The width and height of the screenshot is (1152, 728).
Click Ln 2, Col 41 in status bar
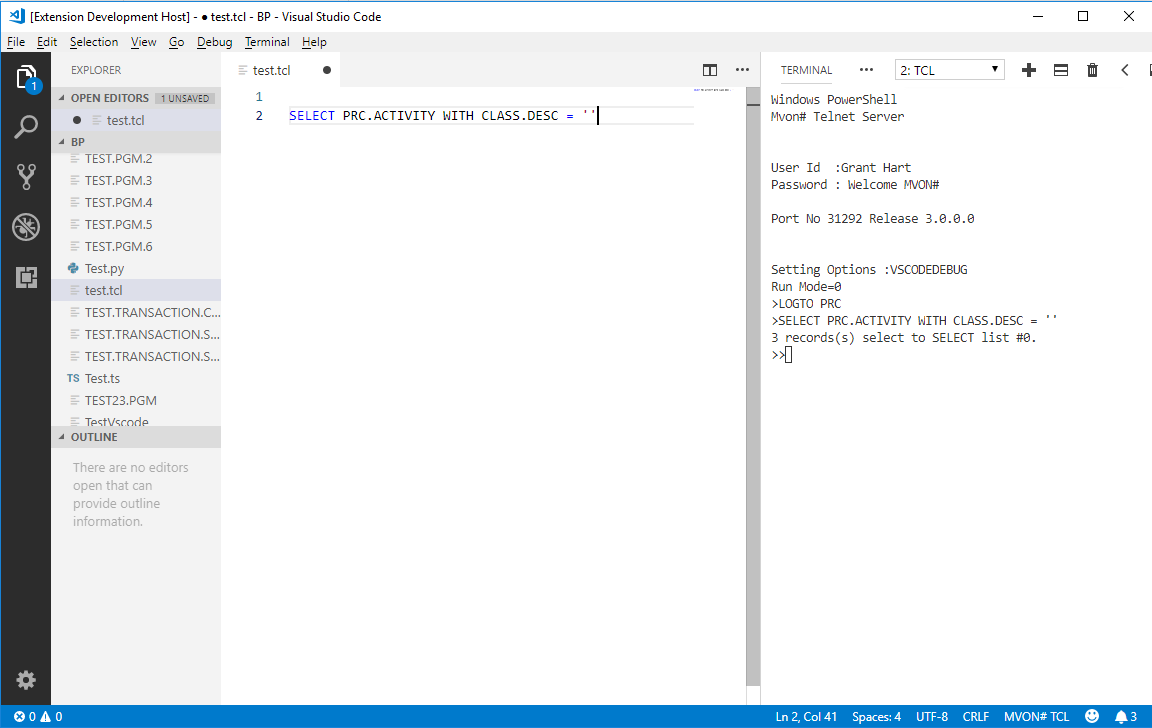[x=806, y=716]
